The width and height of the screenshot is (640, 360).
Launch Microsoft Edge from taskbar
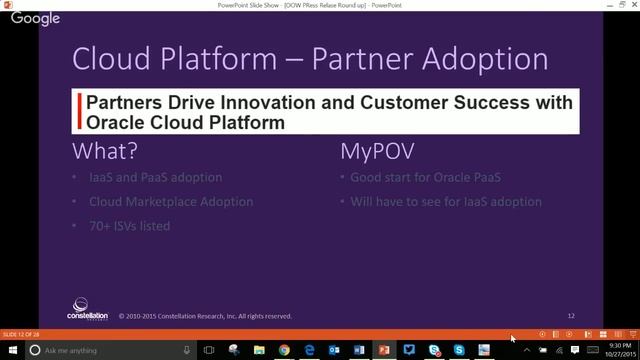(309, 350)
